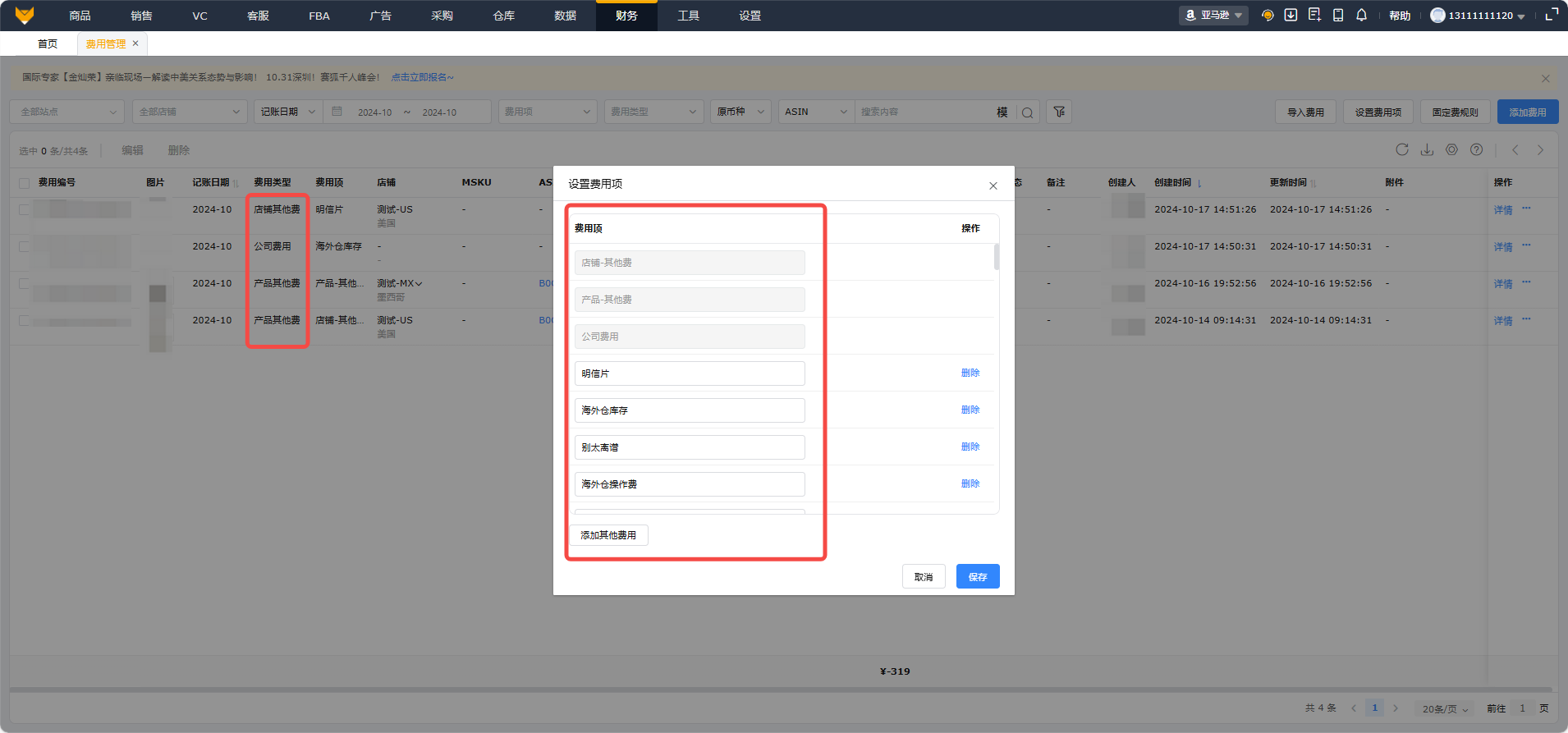Open the table column settings icon

pyautogui.click(x=1451, y=149)
